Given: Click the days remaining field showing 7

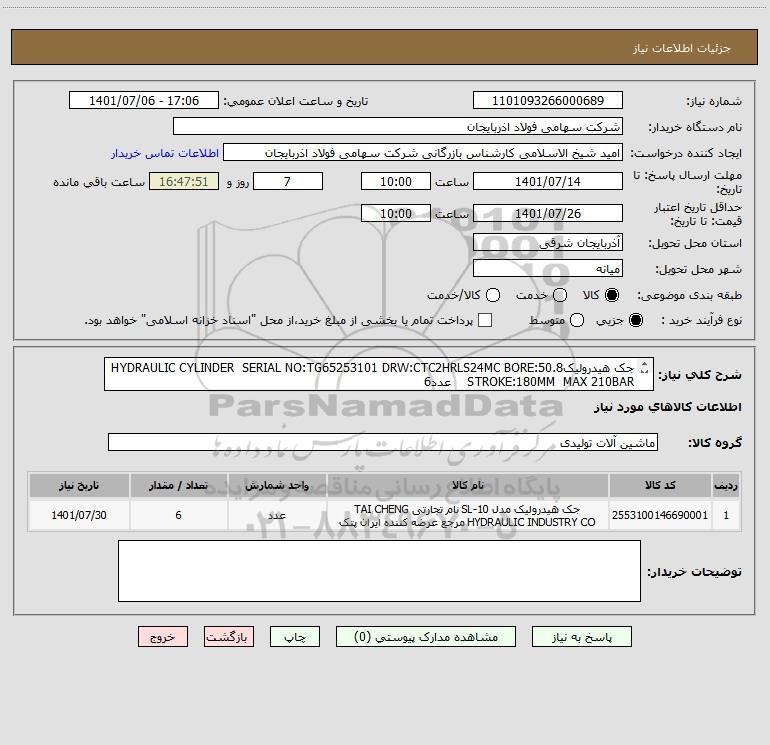Looking at the screenshot, I should point(288,181).
